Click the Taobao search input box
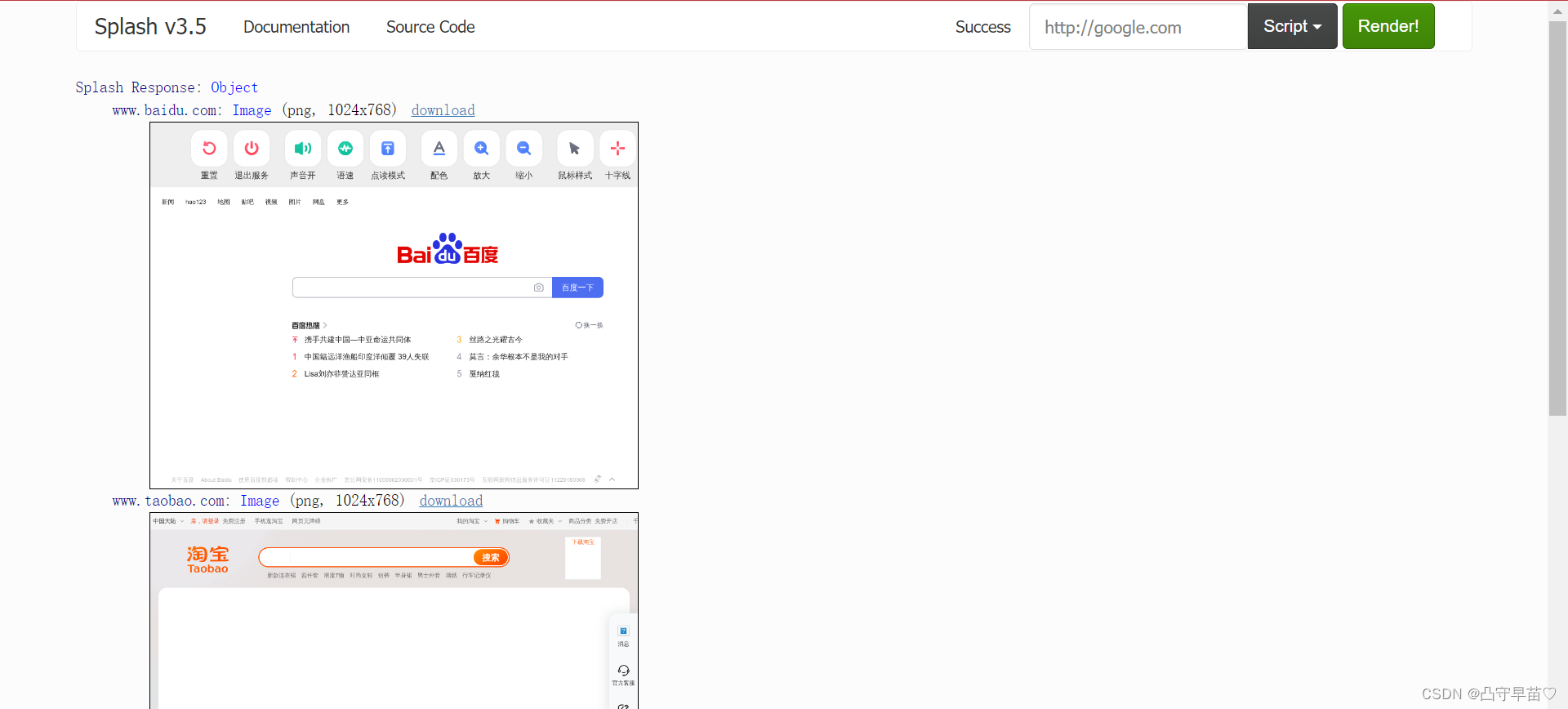The image size is (1568, 709). 366,557
